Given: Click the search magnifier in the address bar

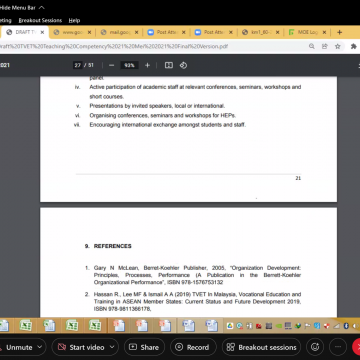Looking at the screenshot, I should coord(312,46).
